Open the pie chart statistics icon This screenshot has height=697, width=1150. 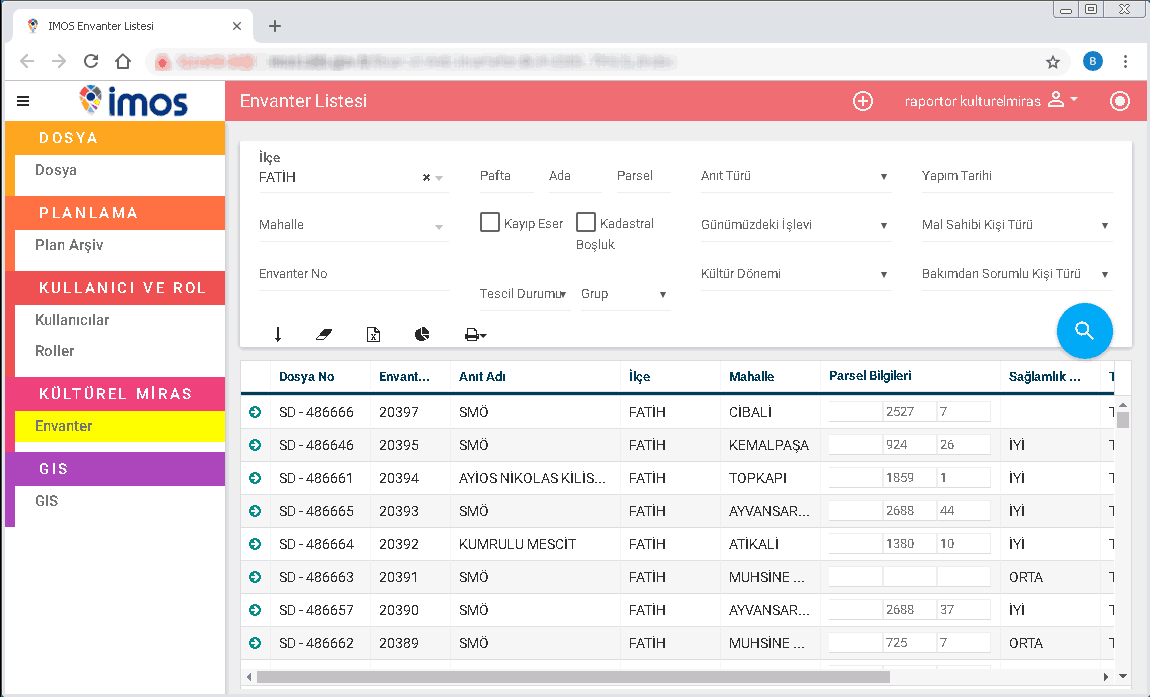click(x=422, y=335)
